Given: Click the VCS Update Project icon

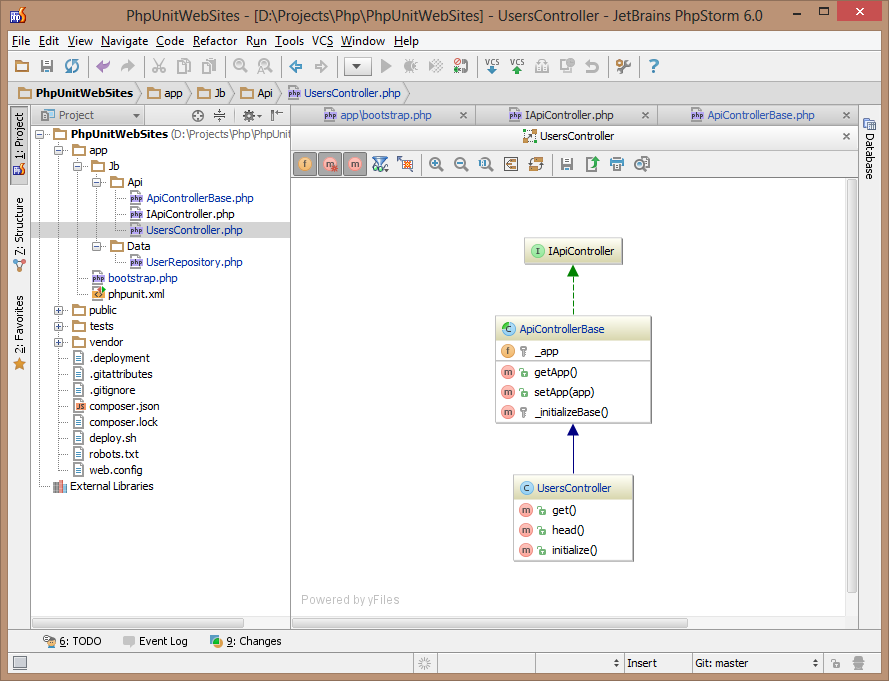Looking at the screenshot, I should pyautogui.click(x=492, y=66).
